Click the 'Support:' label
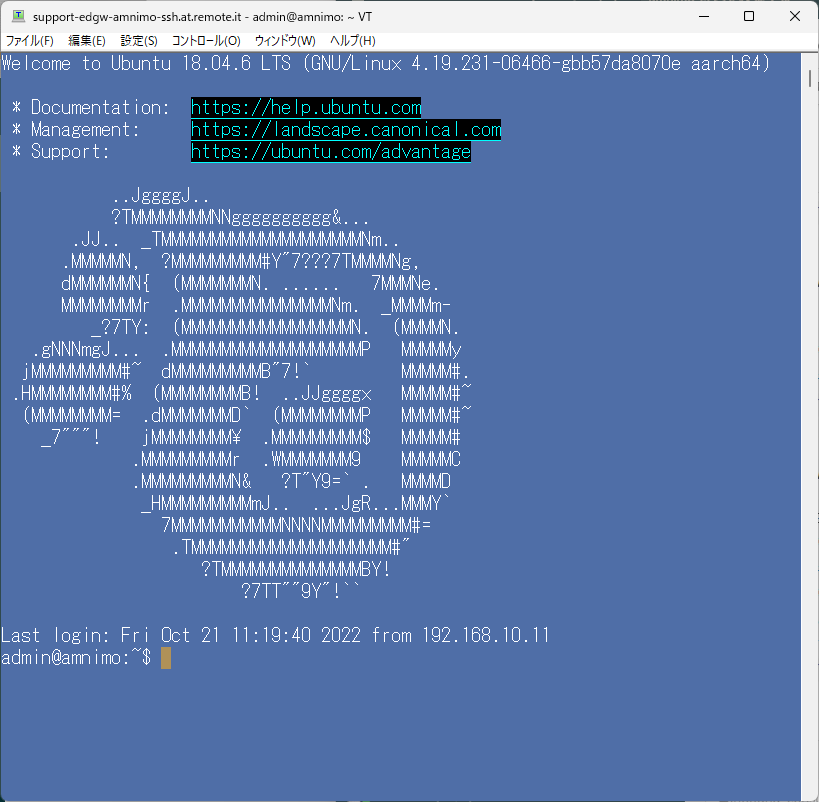The height and width of the screenshot is (802, 819). coord(71,152)
